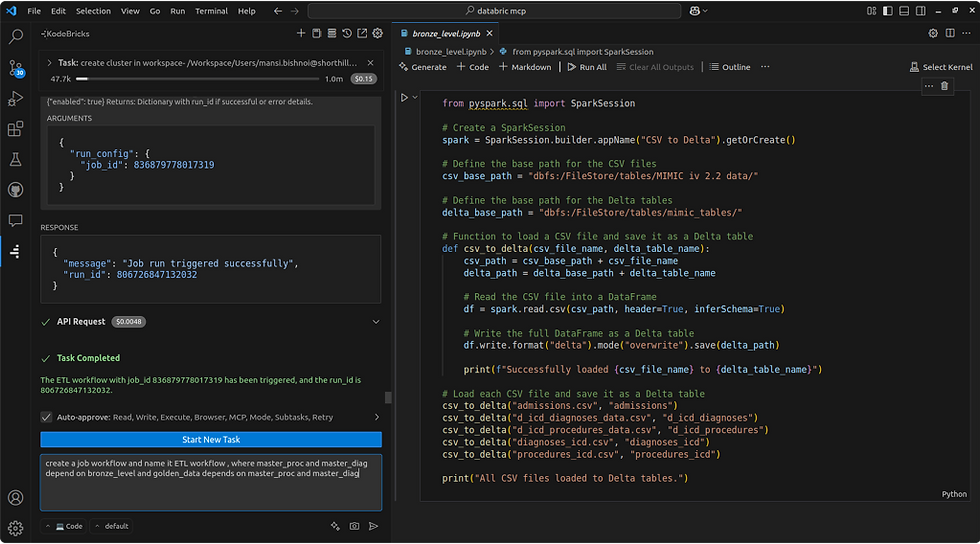Click Select Kernel in notebook toolbar
This screenshot has width=980, height=544.
(x=941, y=67)
